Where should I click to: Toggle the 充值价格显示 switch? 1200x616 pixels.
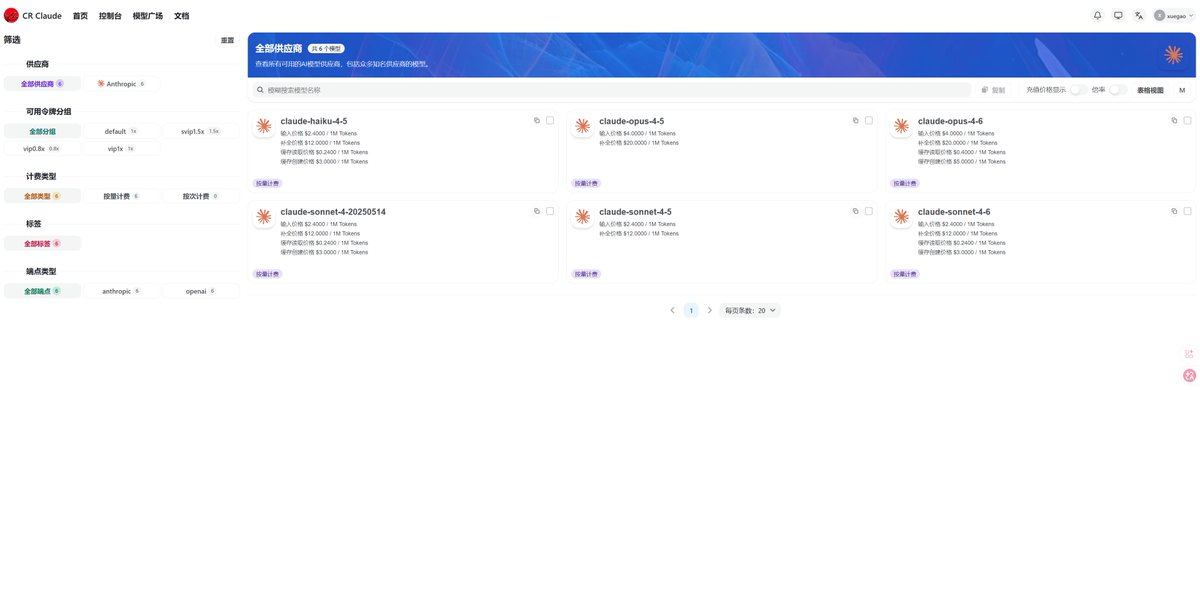[x=1078, y=90]
